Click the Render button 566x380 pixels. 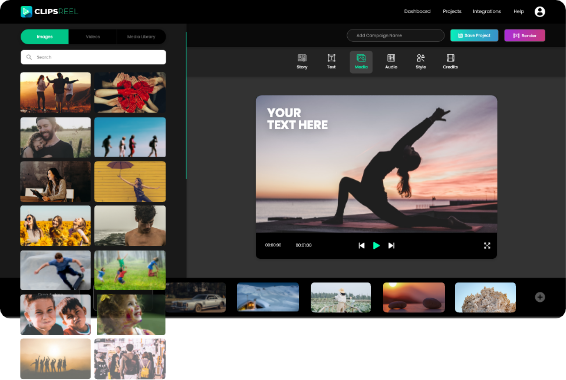coord(524,35)
